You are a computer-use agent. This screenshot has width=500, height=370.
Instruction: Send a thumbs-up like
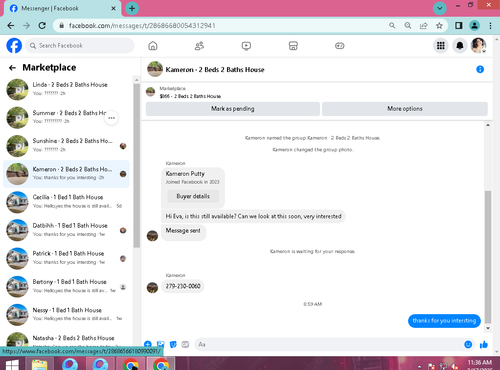(484, 345)
